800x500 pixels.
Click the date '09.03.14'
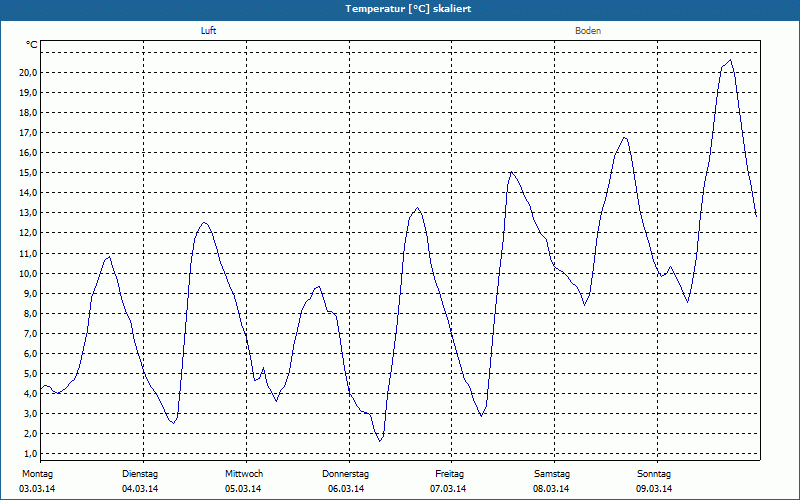coord(654,489)
